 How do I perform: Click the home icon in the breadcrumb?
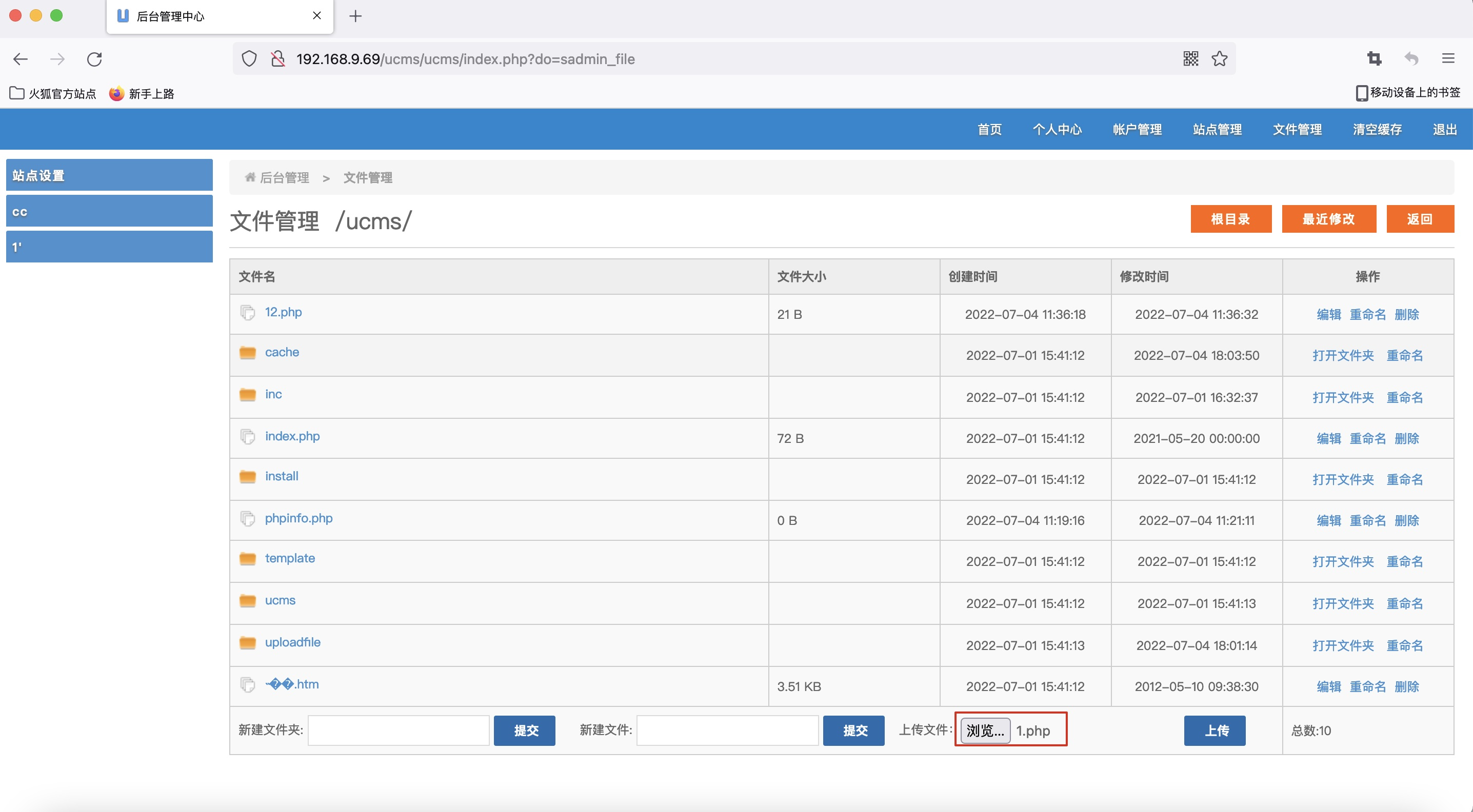[249, 177]
